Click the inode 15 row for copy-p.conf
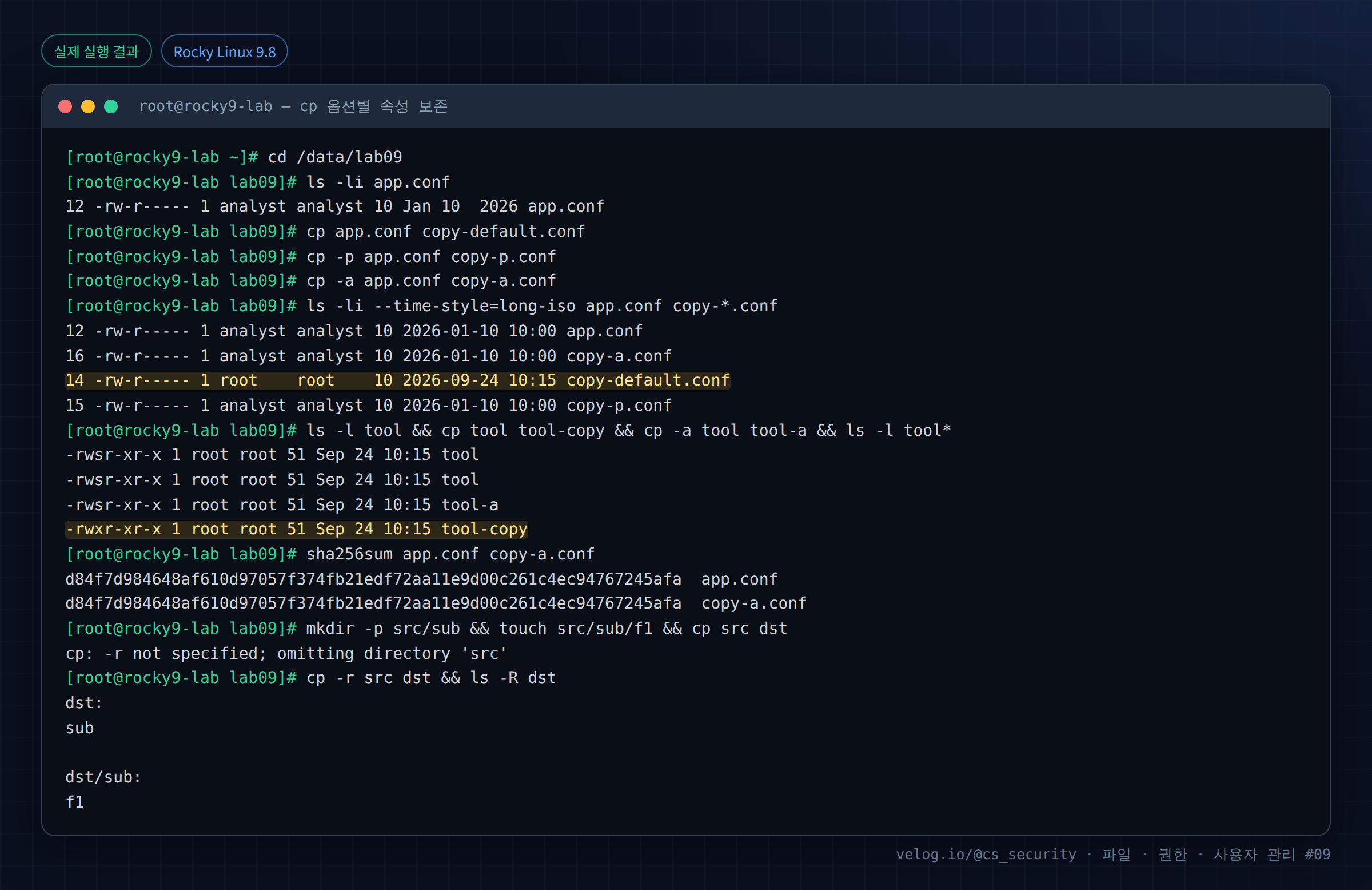Screen dimensions: 1372x890 [x=368, y=406]
